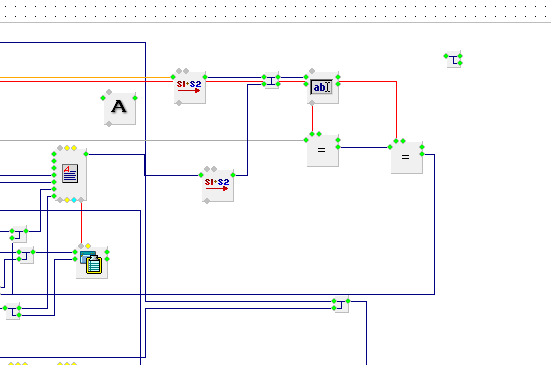Select the yellow clipboard node icon
Screen dimensions: 551x365
pos(91,262)
